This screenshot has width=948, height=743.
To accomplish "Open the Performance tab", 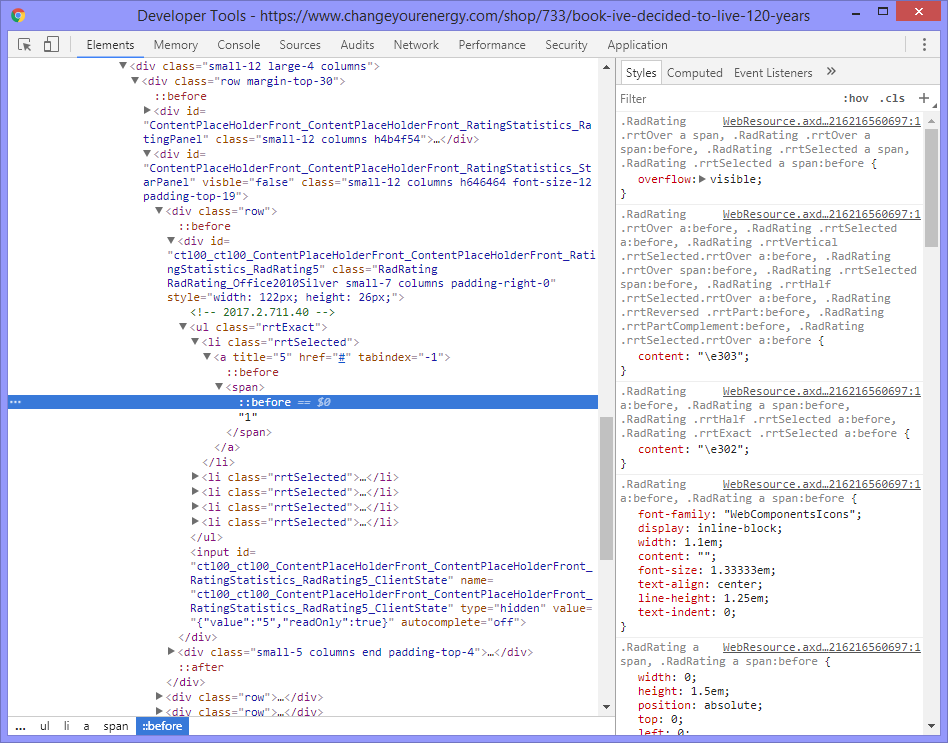I will coord(492,45).
